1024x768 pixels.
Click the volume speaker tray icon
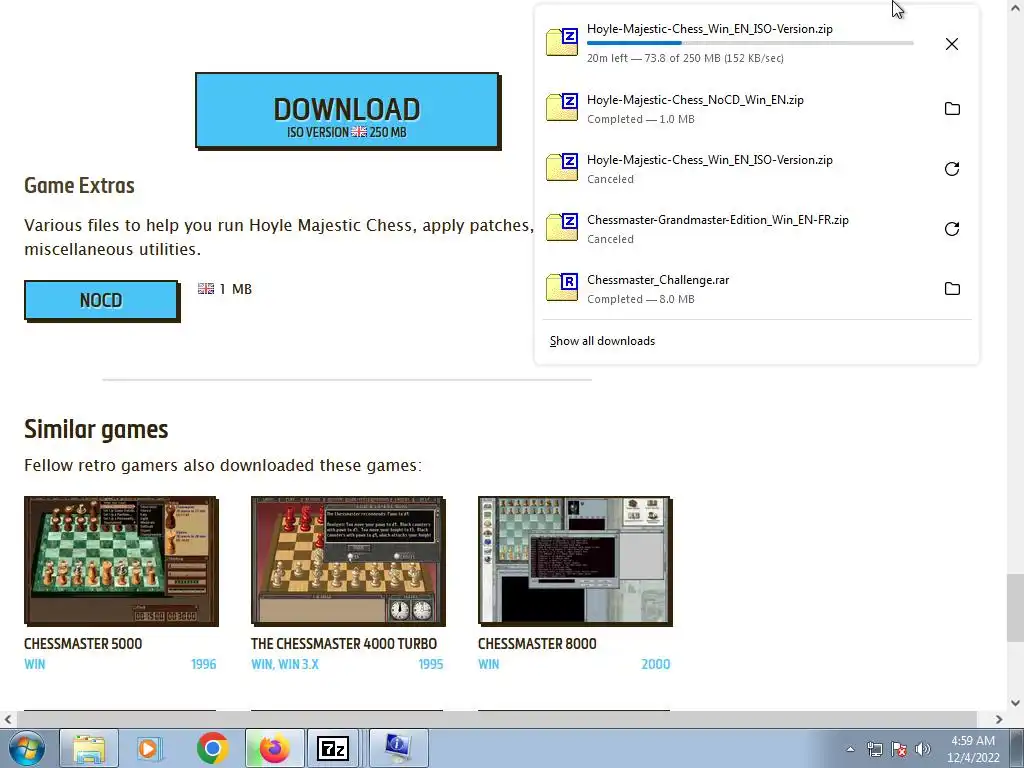click(x=923, y=749)
